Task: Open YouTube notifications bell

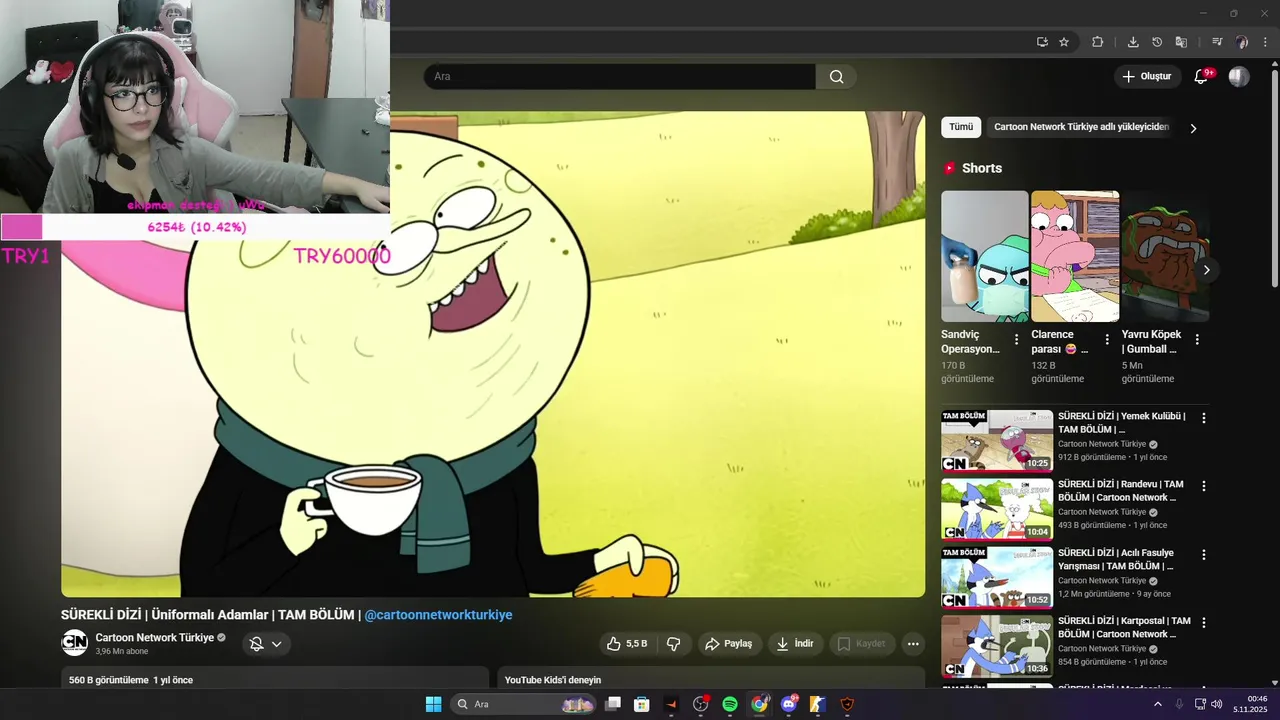Action: (1202, 77)
